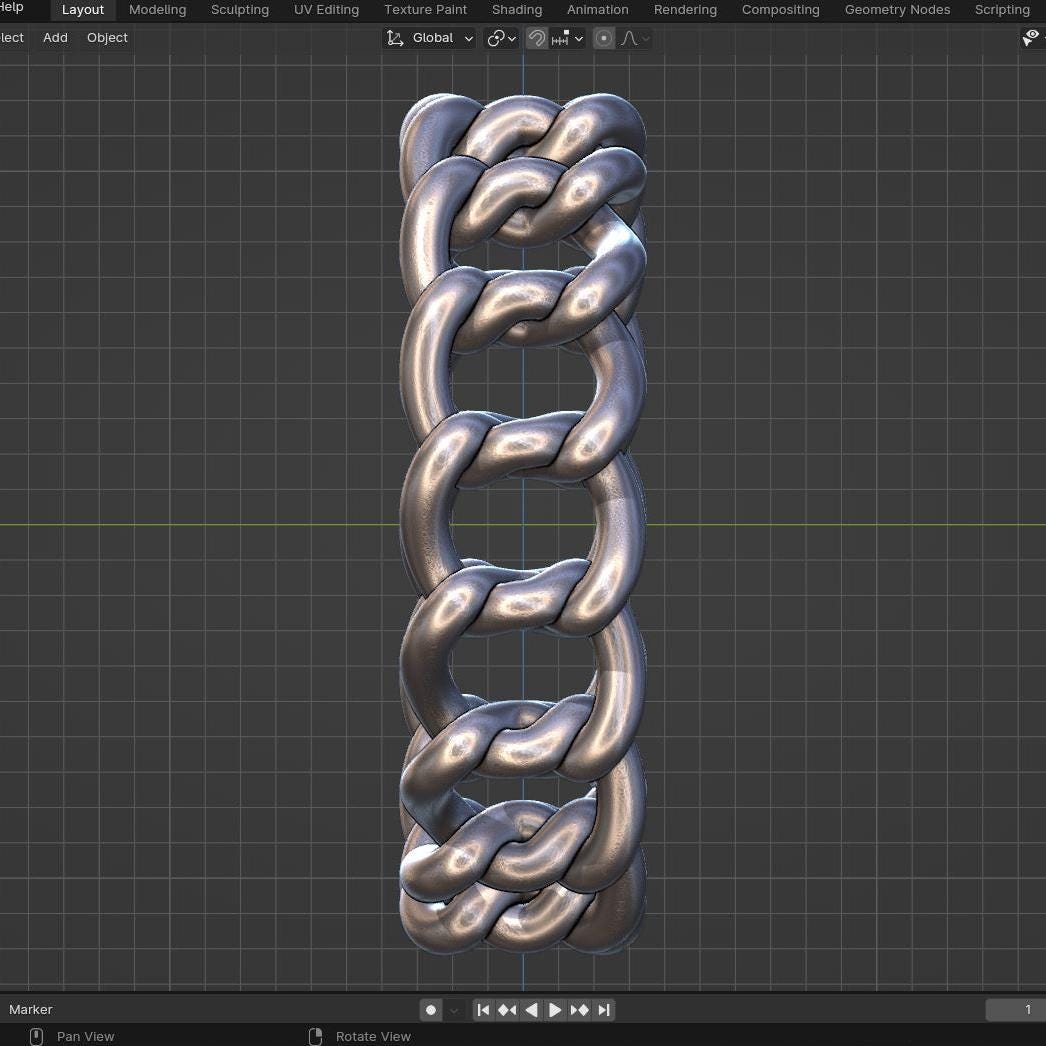1046x1046 pixels.
Task: Open the Animation workspace tab
Action: pyautogui.click(x=597, y=10)
